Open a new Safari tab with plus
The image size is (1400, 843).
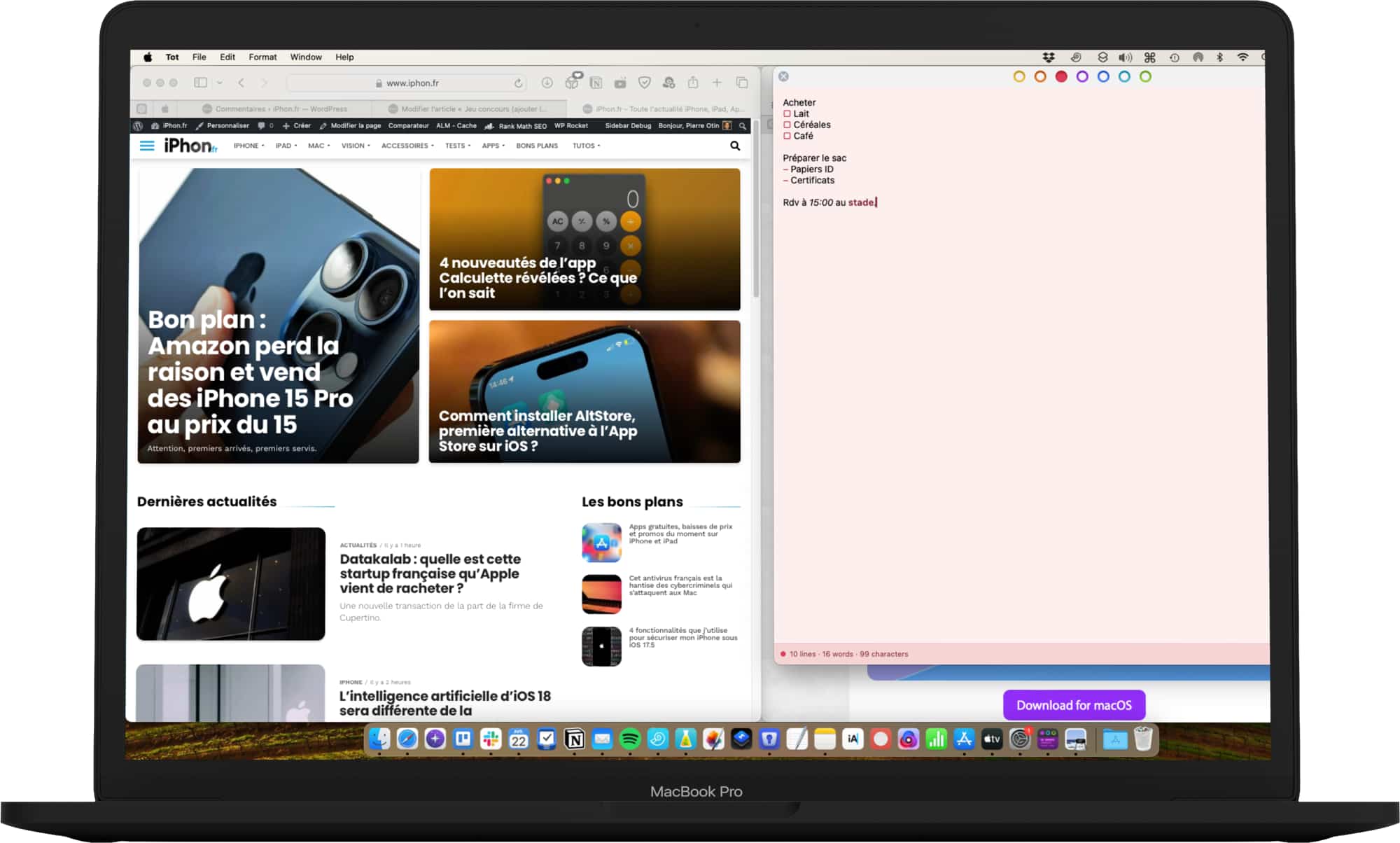717,83
